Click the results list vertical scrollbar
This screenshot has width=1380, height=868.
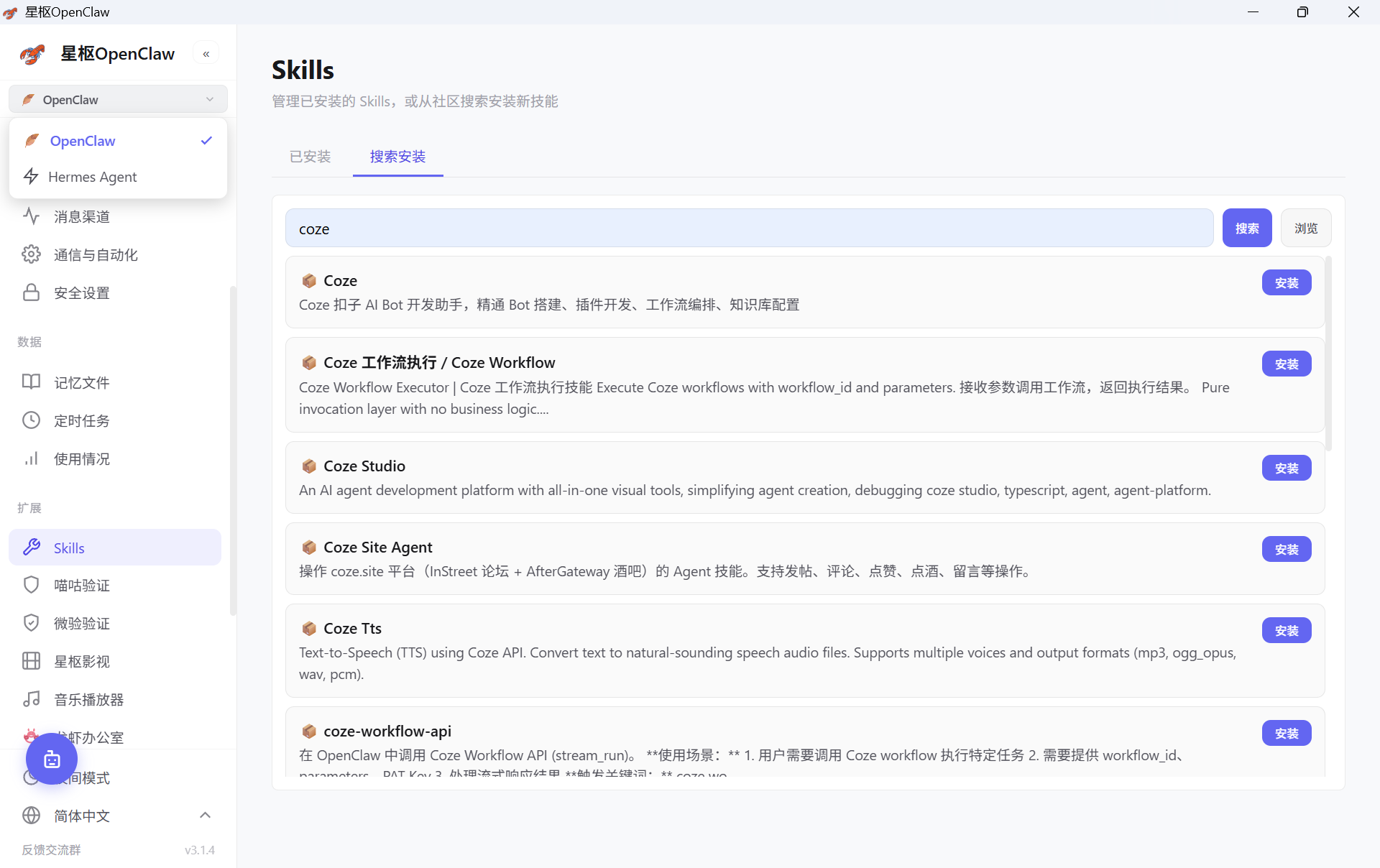tap(1328, 354)
